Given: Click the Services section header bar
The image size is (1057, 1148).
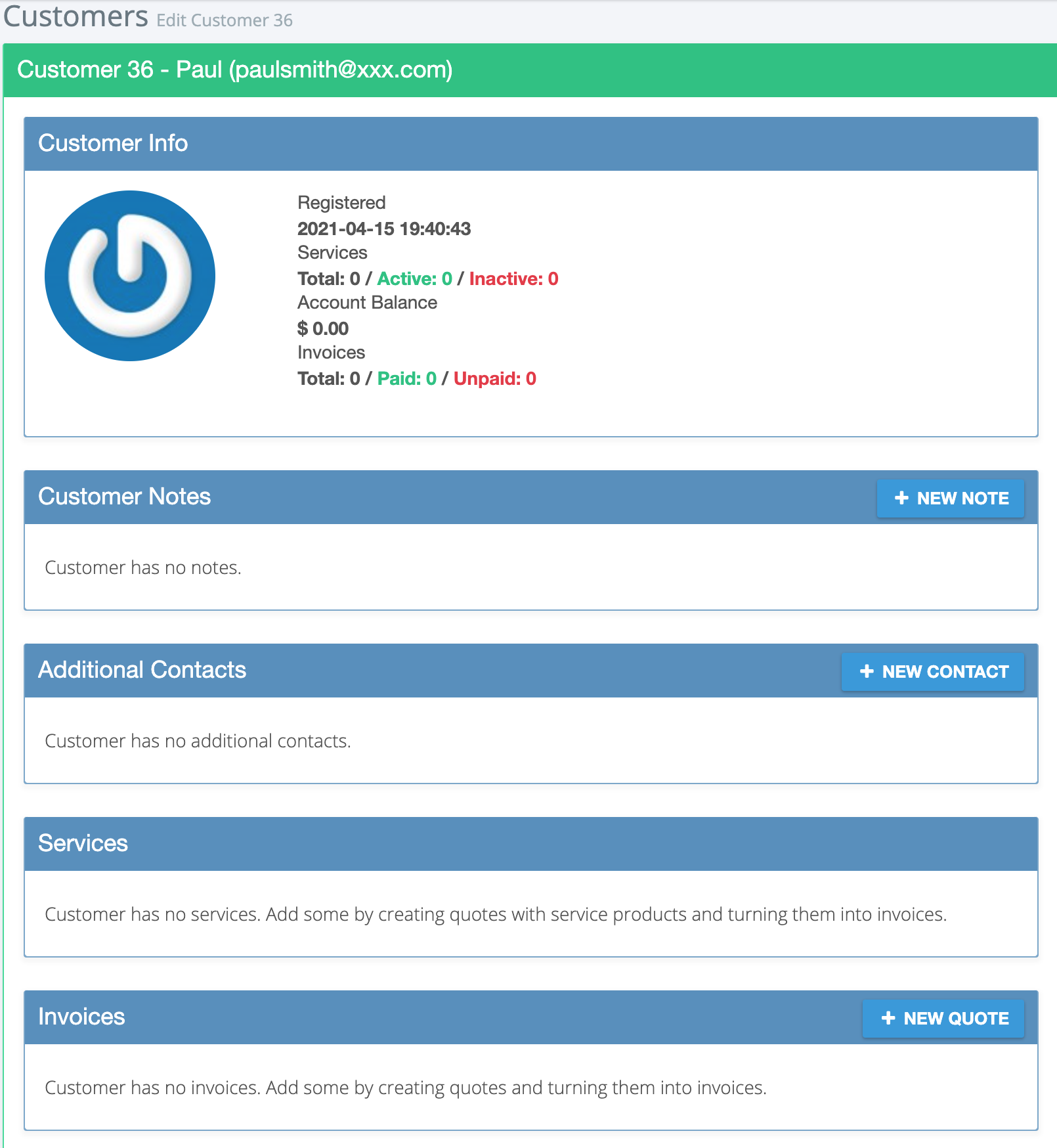Looking at the screenshot, I should 83,844.
